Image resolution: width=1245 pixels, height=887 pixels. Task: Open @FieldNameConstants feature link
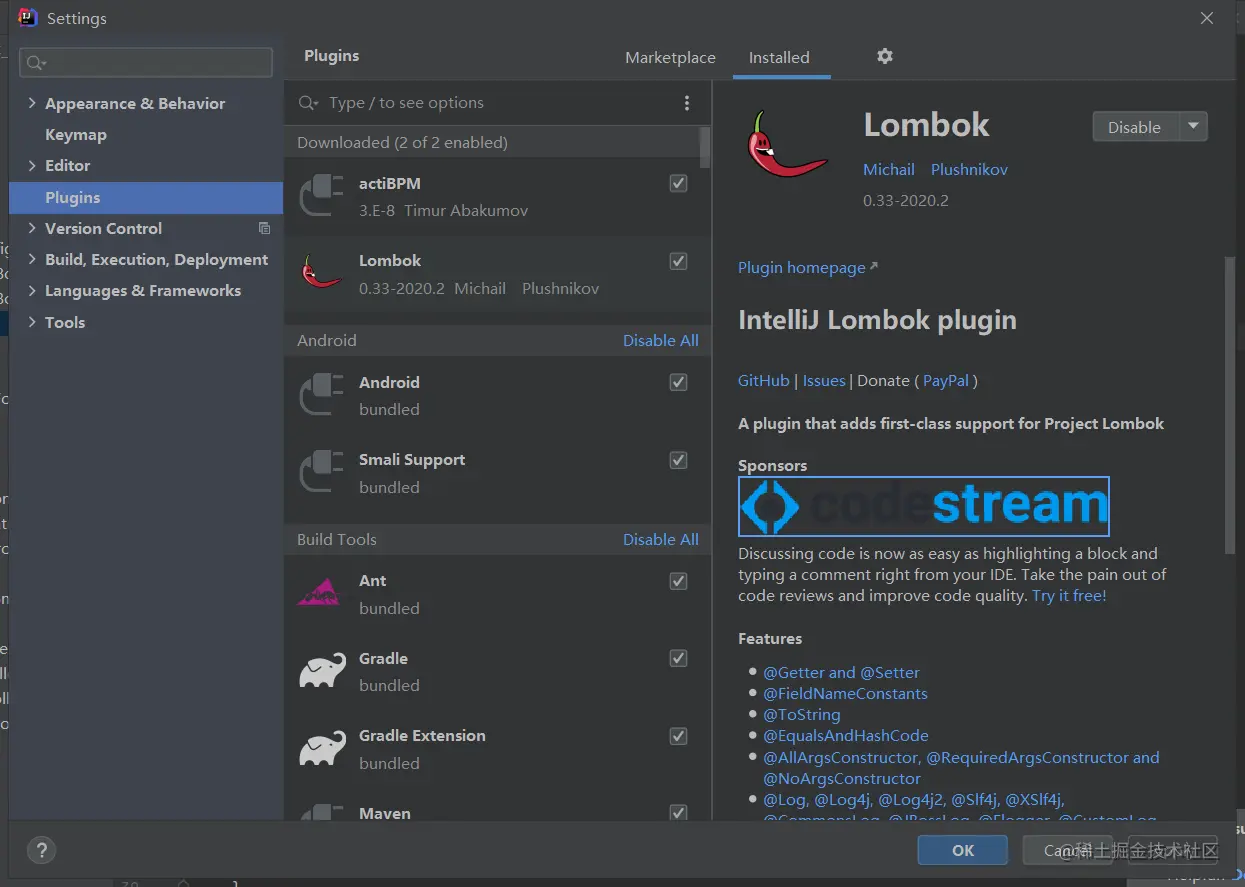coord(845,693)
